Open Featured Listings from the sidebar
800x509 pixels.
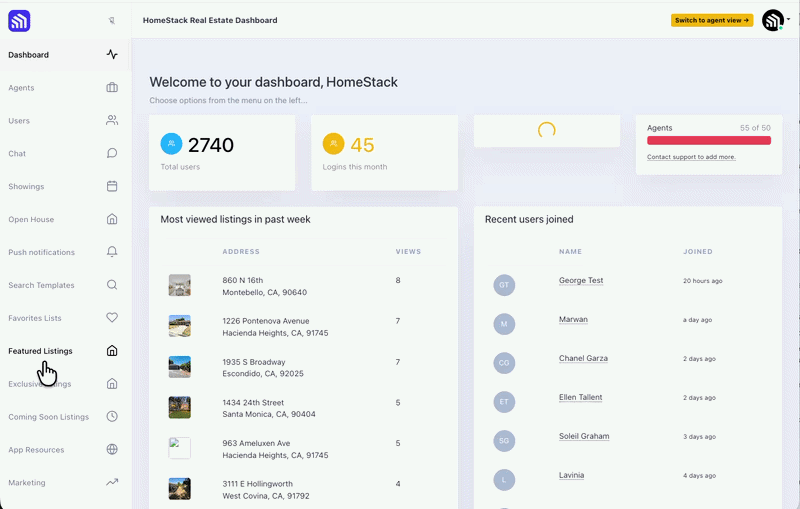pos(65,351)
